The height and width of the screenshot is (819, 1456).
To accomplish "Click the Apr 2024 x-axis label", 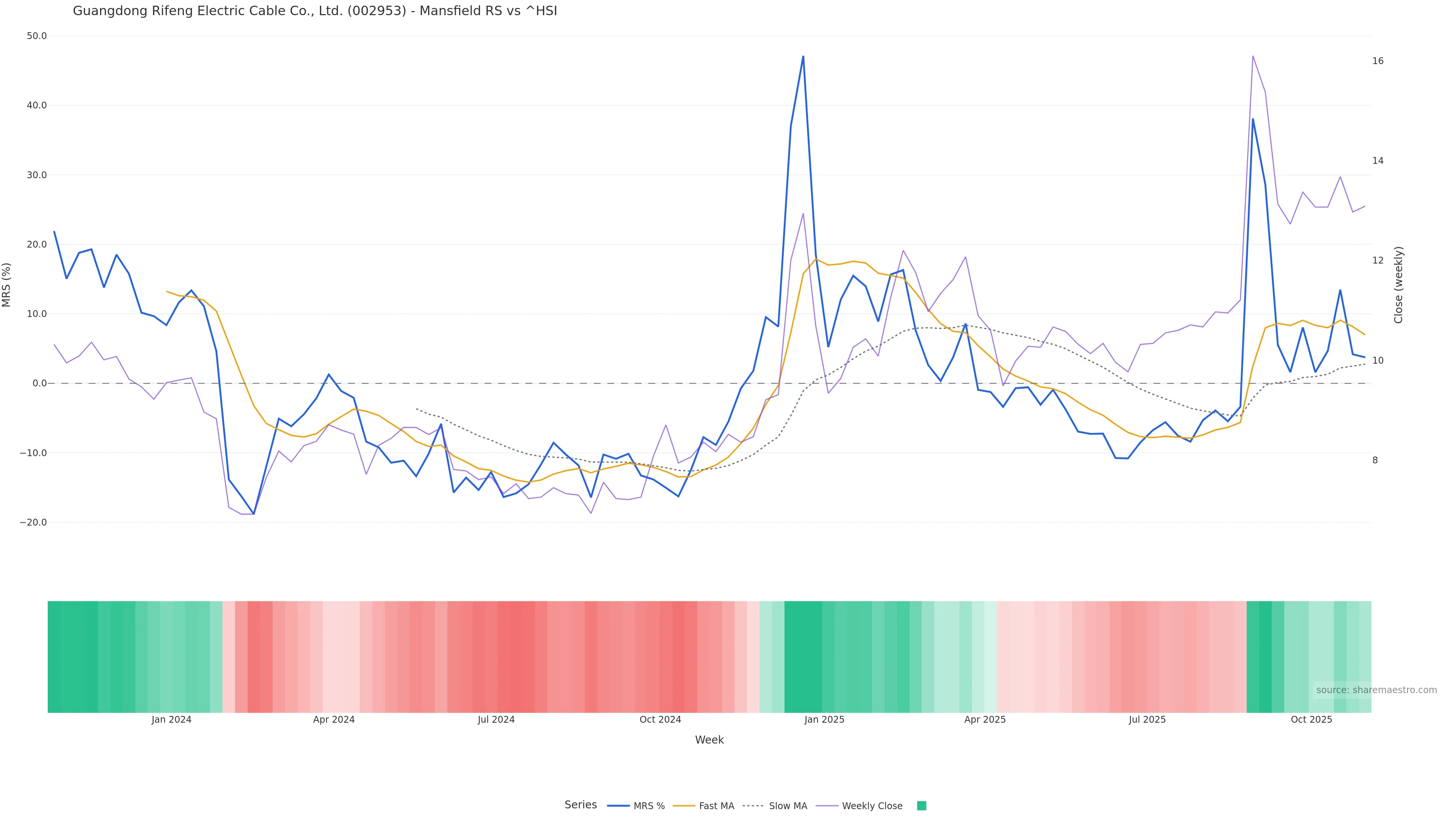I will point(334,720).
